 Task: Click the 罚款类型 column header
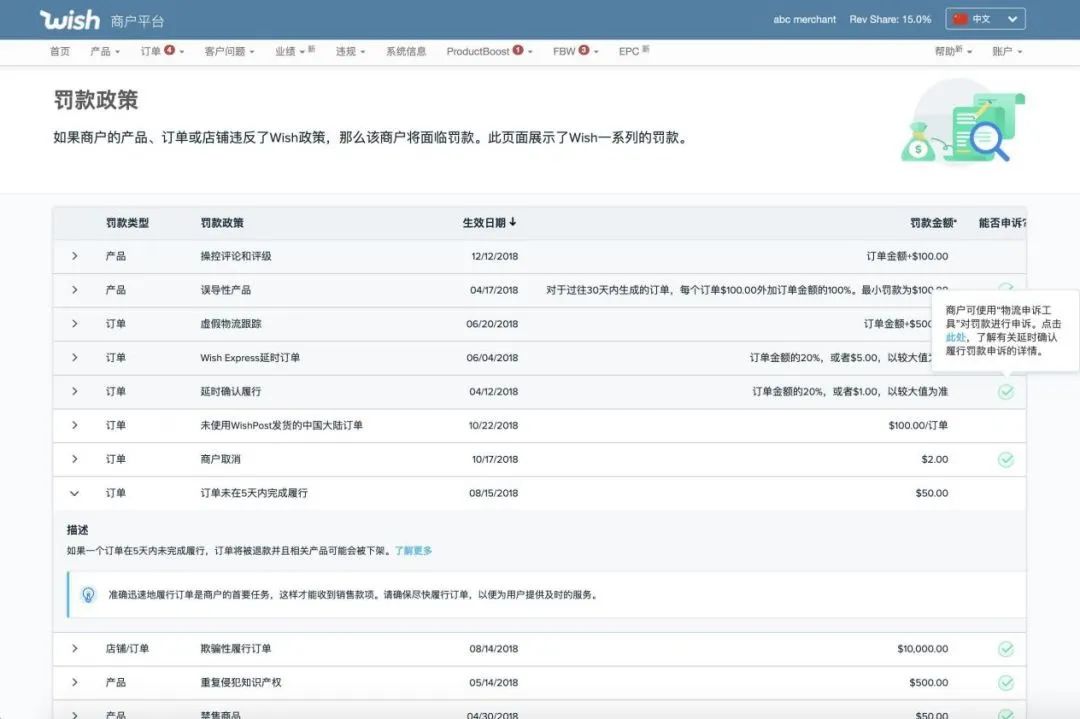pos(127,222)
